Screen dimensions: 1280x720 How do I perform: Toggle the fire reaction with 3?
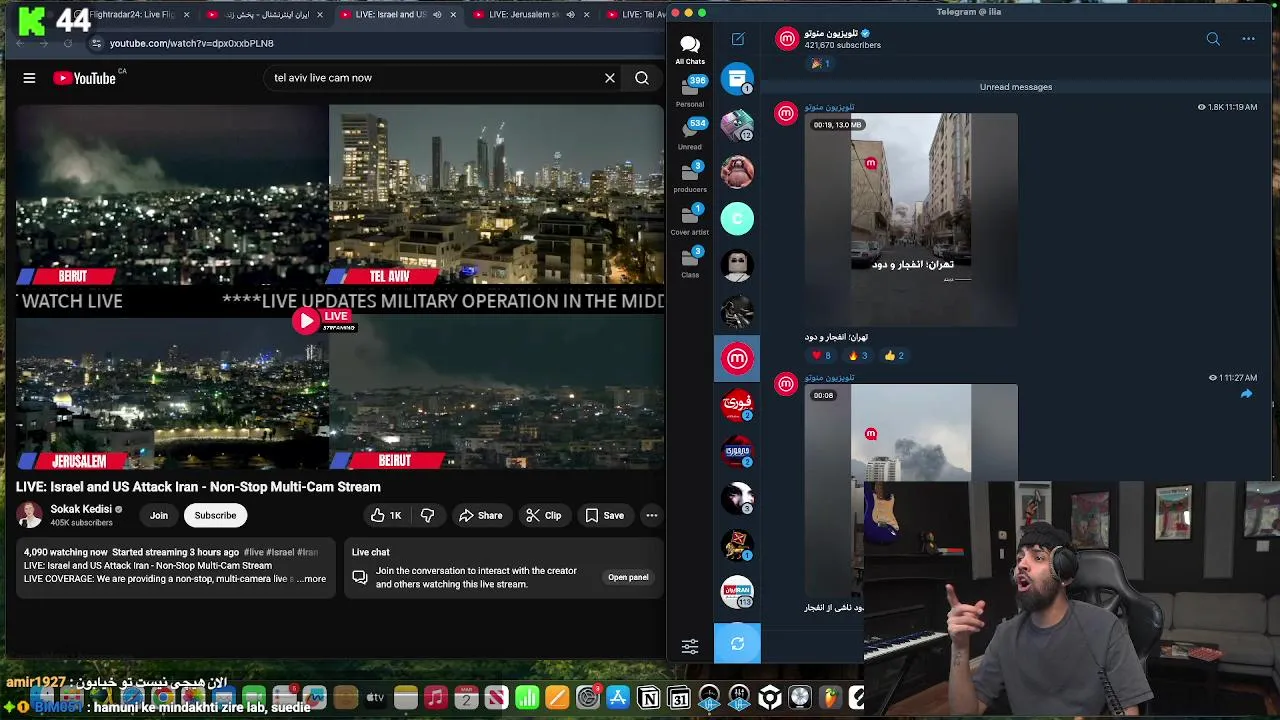coord(858,355)
